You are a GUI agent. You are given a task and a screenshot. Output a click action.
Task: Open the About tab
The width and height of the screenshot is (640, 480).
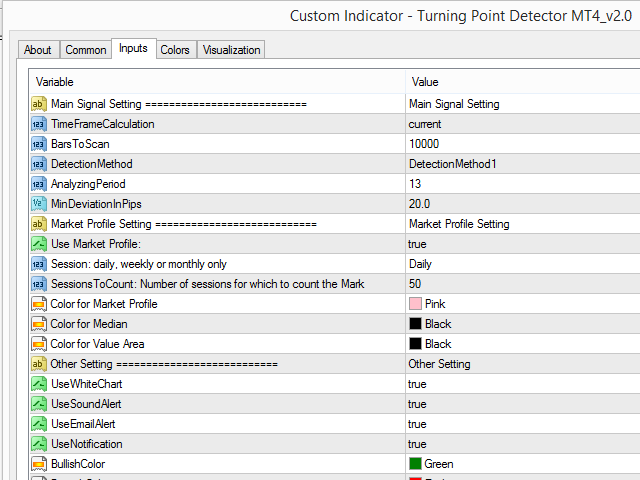[x=39, y=50]
